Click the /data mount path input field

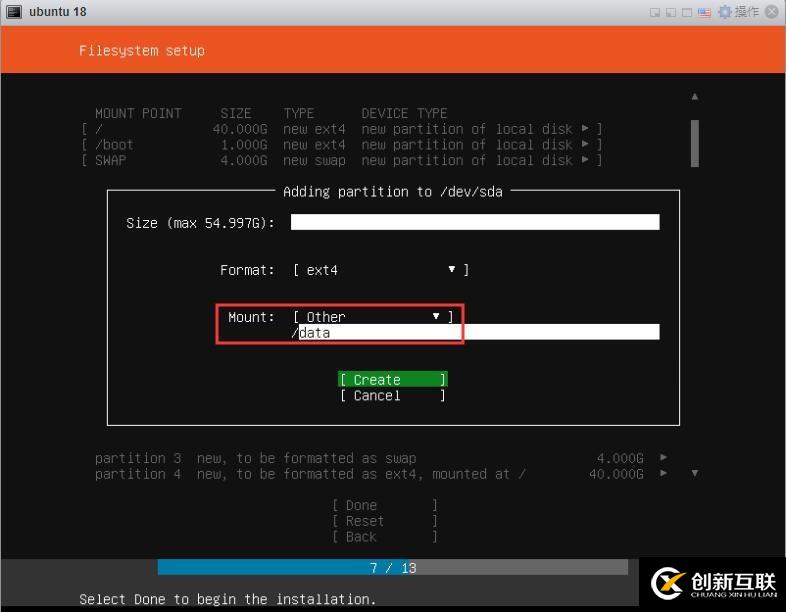coord(475,332)
